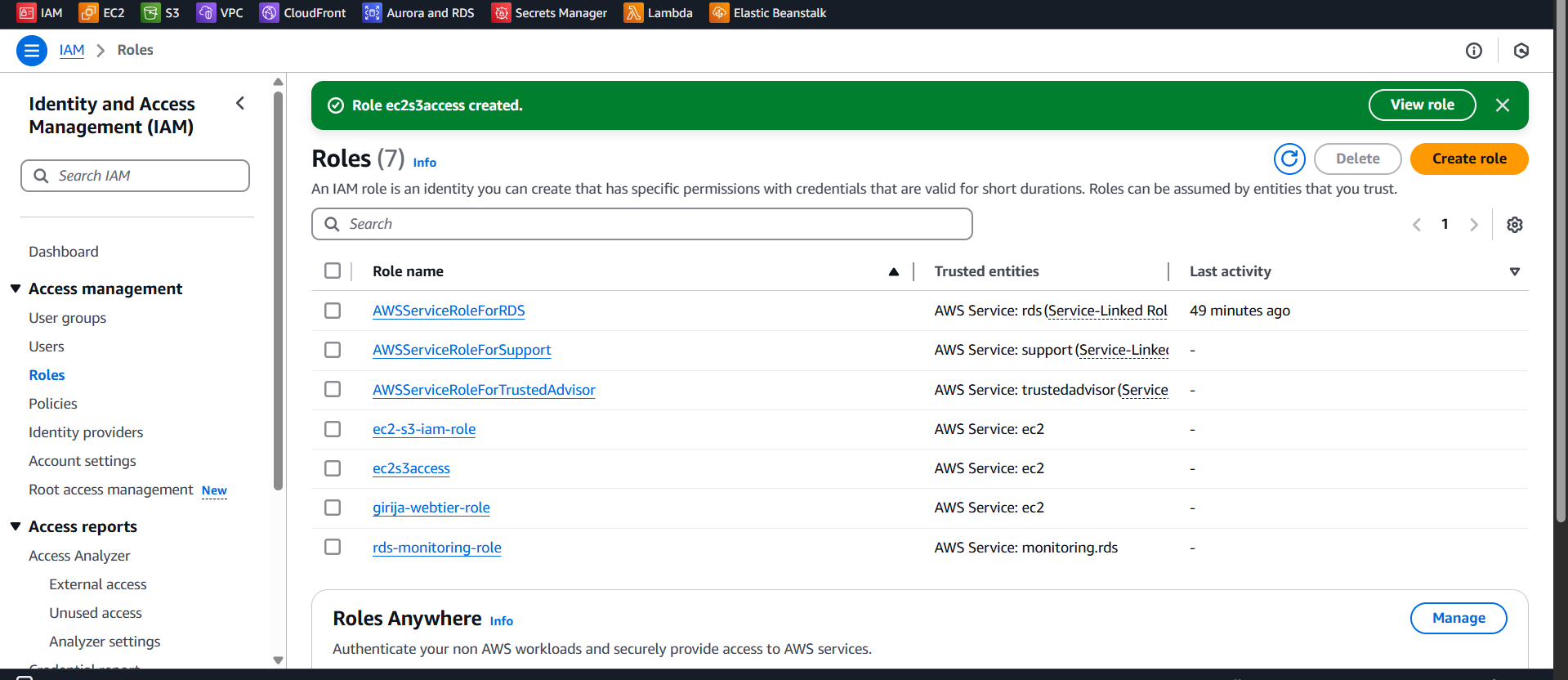Check the rds-monitoring-role row checkbox
Viewport: 1568px width, 680px height.
(x=333, y=547)
